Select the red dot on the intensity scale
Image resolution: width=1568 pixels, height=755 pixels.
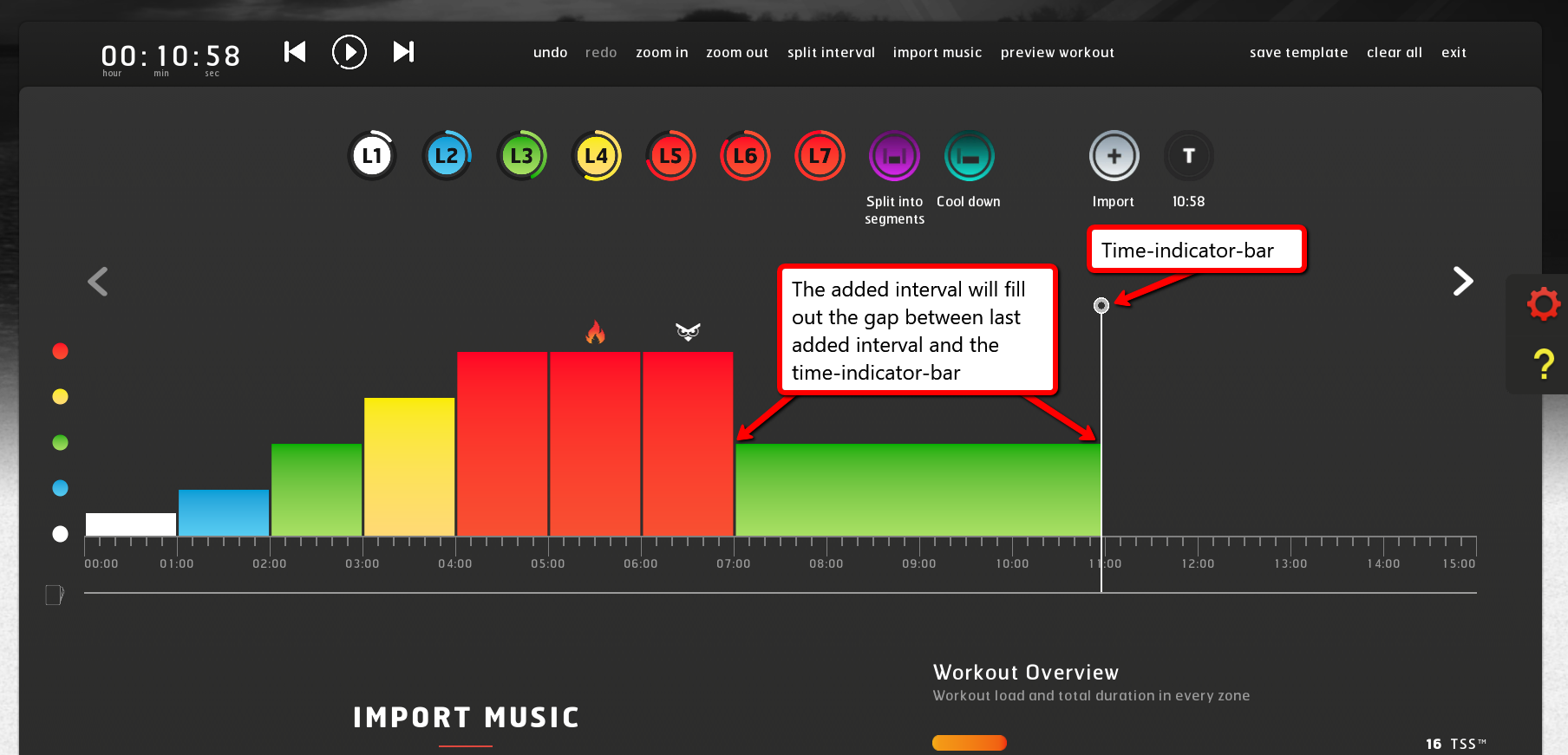point(60,351)
